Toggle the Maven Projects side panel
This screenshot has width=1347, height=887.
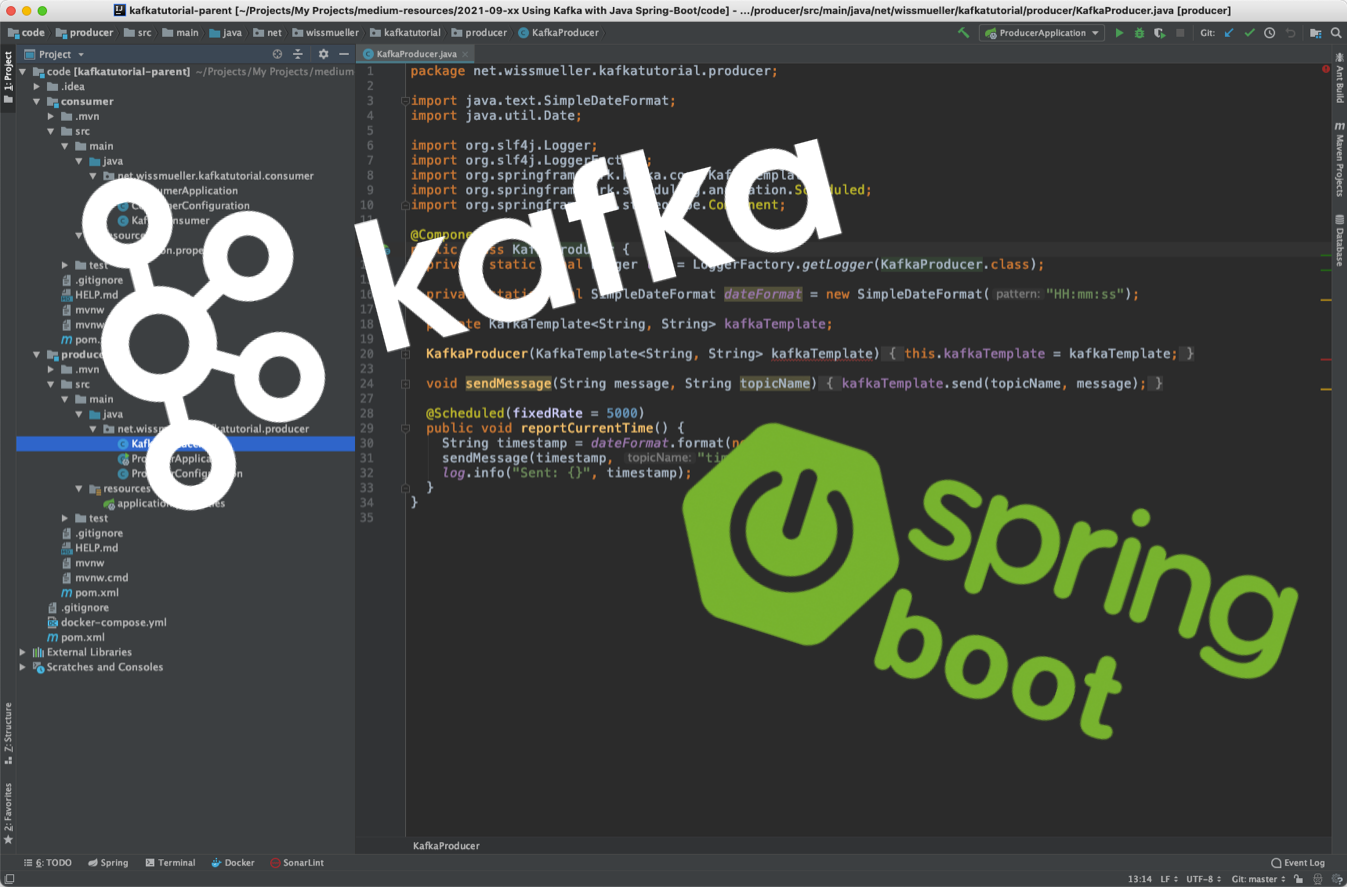[x=1338, y=158]
